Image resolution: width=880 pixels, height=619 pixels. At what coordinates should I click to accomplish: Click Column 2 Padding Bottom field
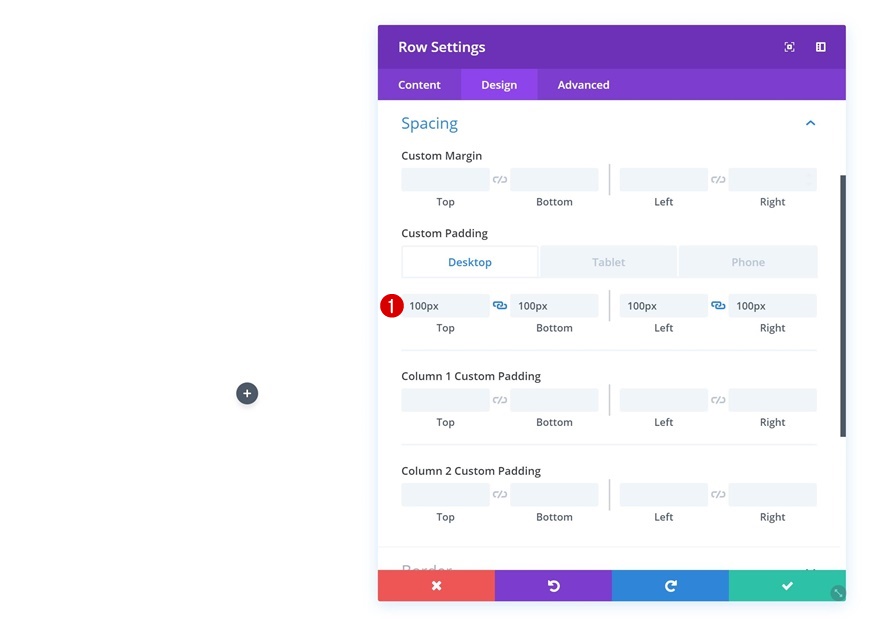pyautogui.click(x=554, y=494)
